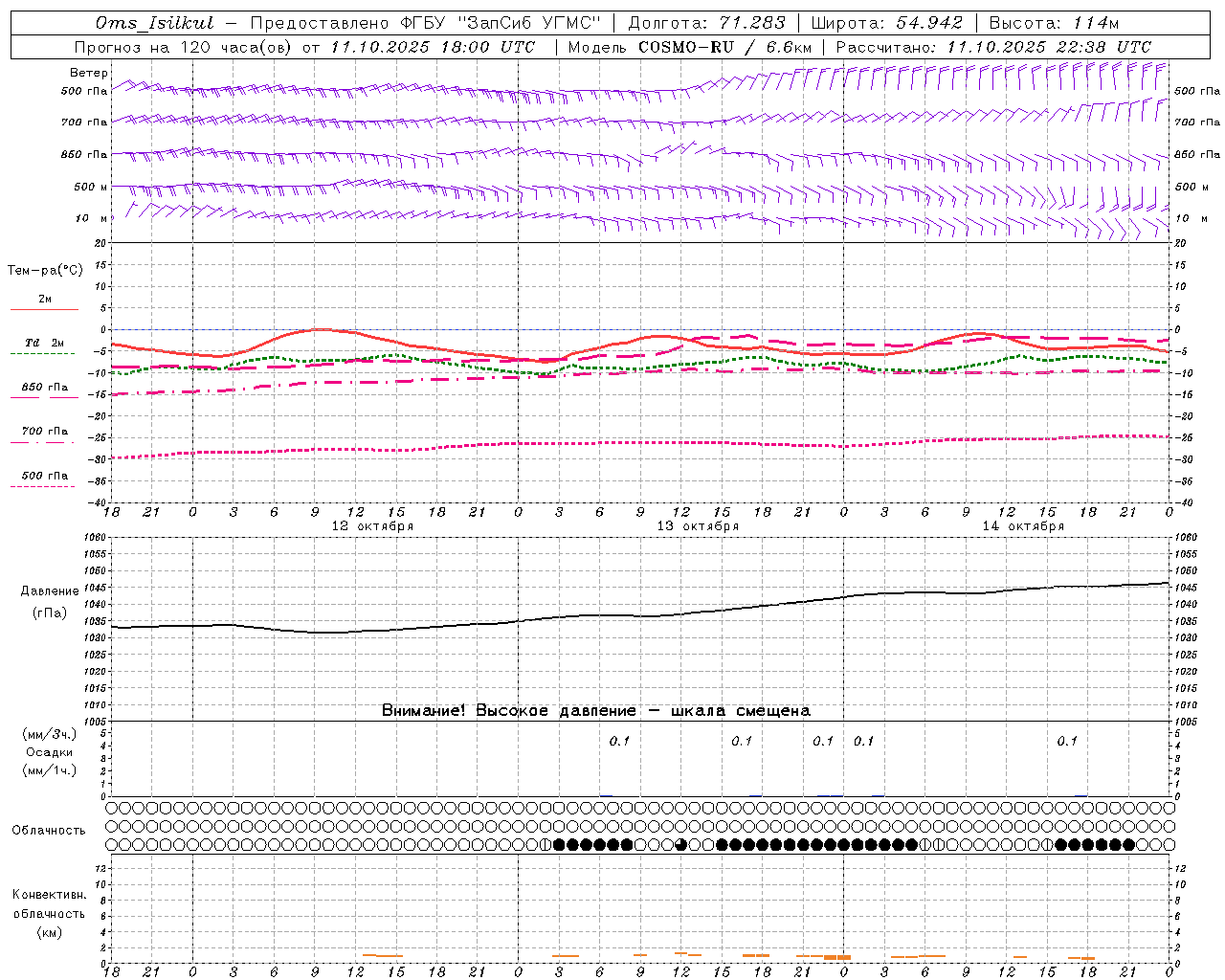Click the '(мм/1ч.)' precipitation unit label
This screenshot has height=980, width=1225.
pyautogui.click(x=50, y=770)
